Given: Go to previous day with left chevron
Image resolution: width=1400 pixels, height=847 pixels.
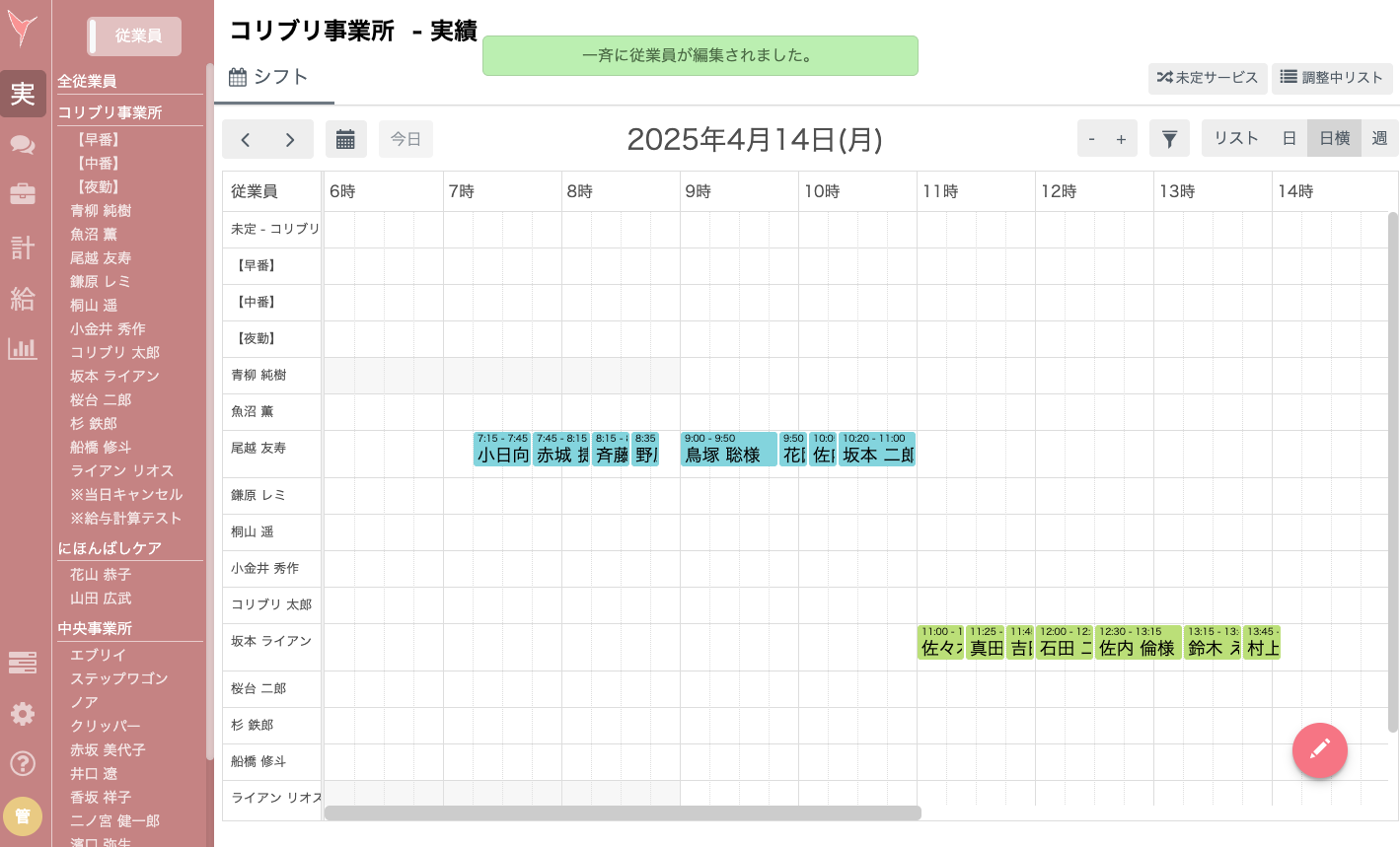Looking at the screenshot, I should coord(246,139).
